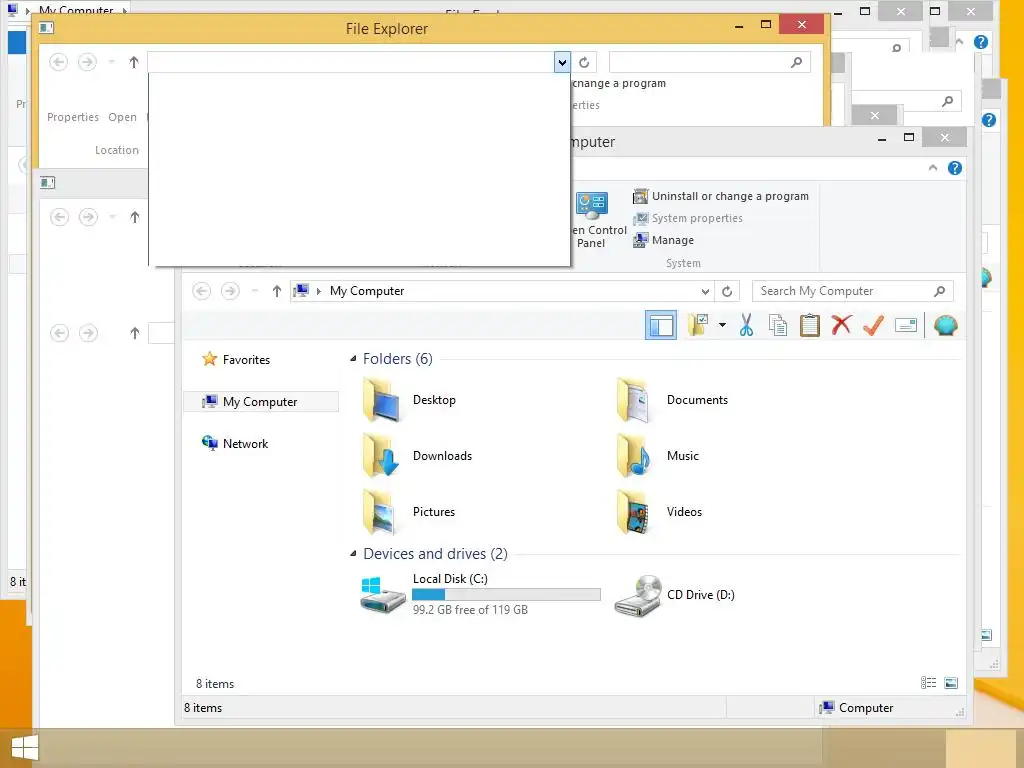Switch to large icons view
The image size is (1024, 768).
pyautogui.click(x=951, y=682)
